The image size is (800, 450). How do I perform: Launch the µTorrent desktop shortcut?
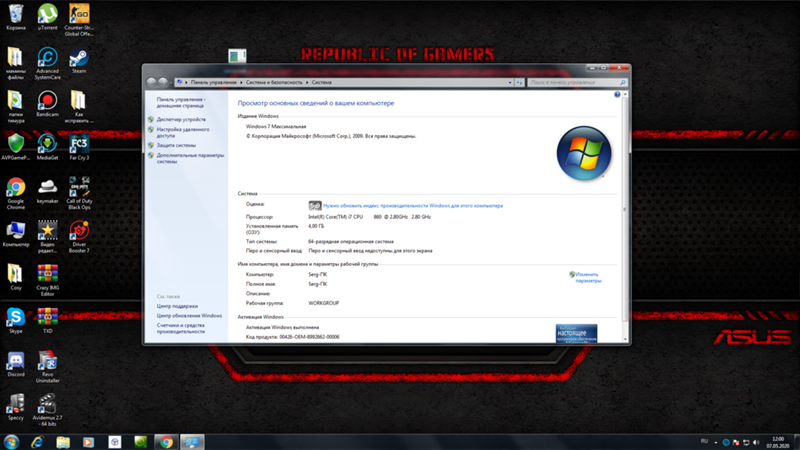[47, 17]
